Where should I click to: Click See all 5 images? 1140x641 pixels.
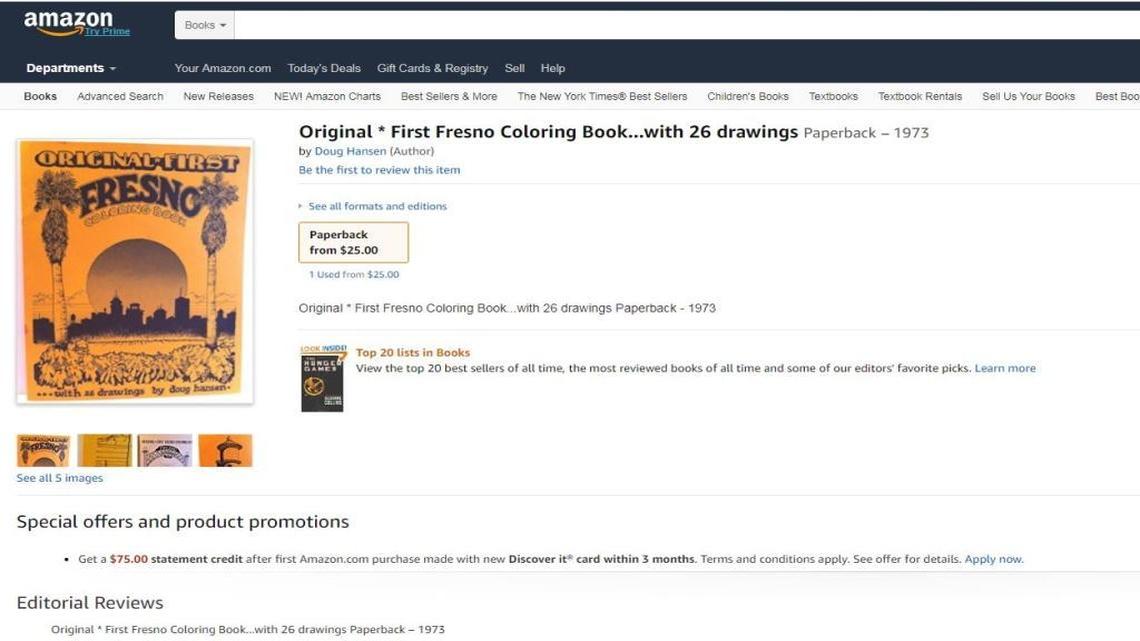pos(58,477)
